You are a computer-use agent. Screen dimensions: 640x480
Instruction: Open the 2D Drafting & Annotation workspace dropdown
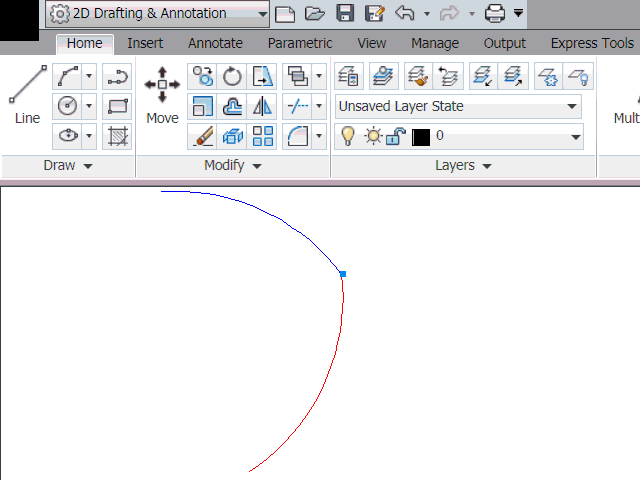tap(158, 13)
